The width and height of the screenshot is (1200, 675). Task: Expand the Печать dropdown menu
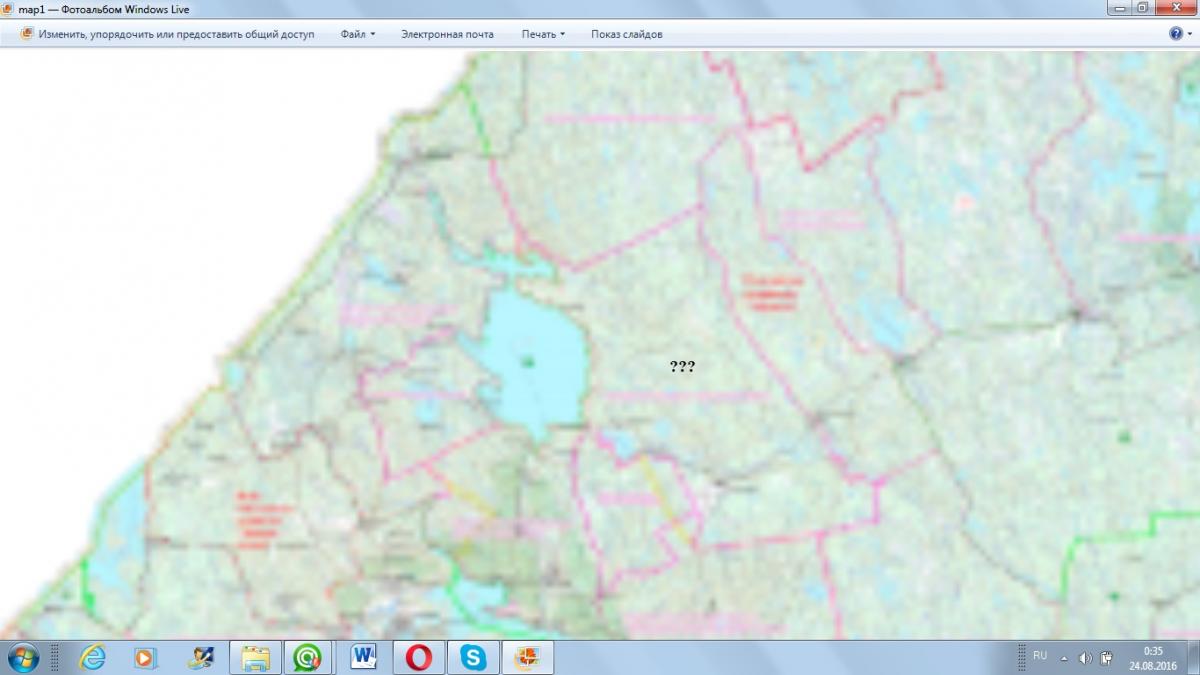point(543,34)
